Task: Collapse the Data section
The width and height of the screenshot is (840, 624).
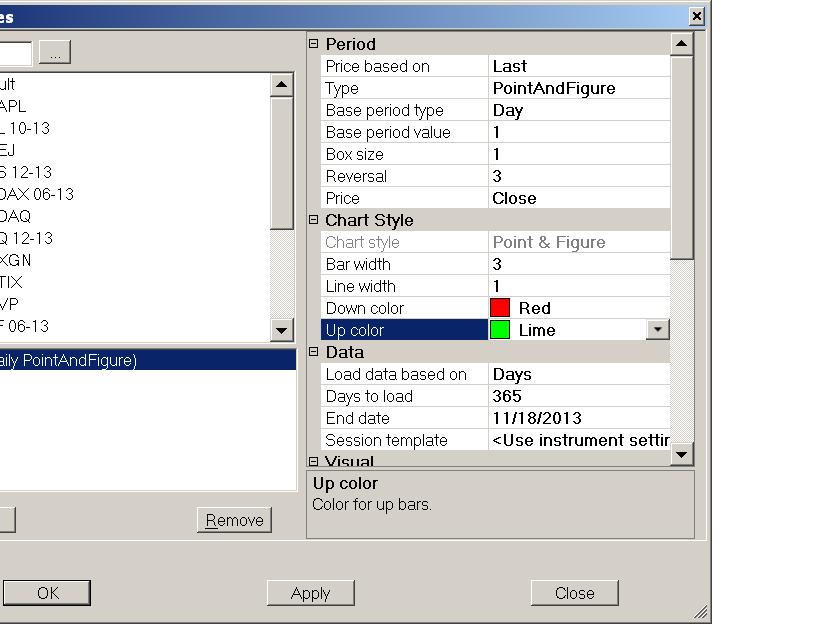Action: 314,352
